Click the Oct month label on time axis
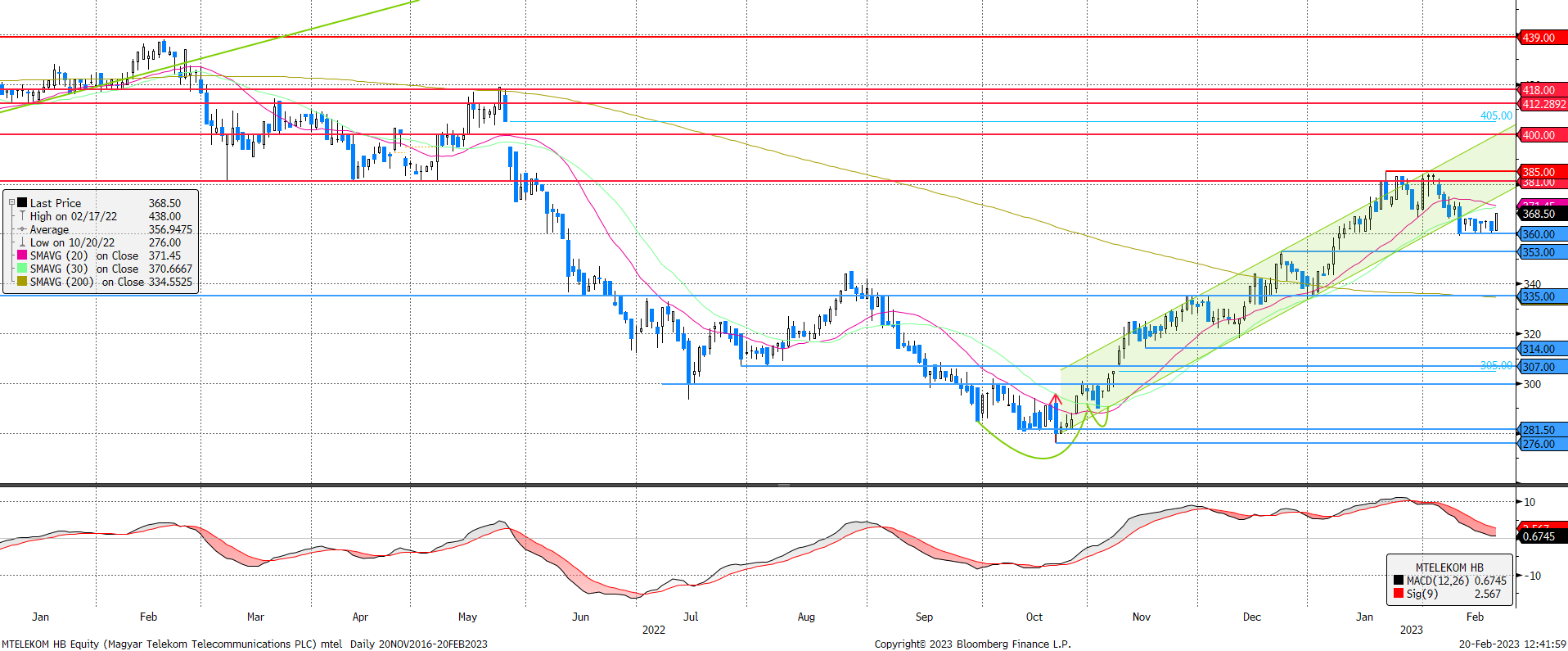 [1034, 617]
